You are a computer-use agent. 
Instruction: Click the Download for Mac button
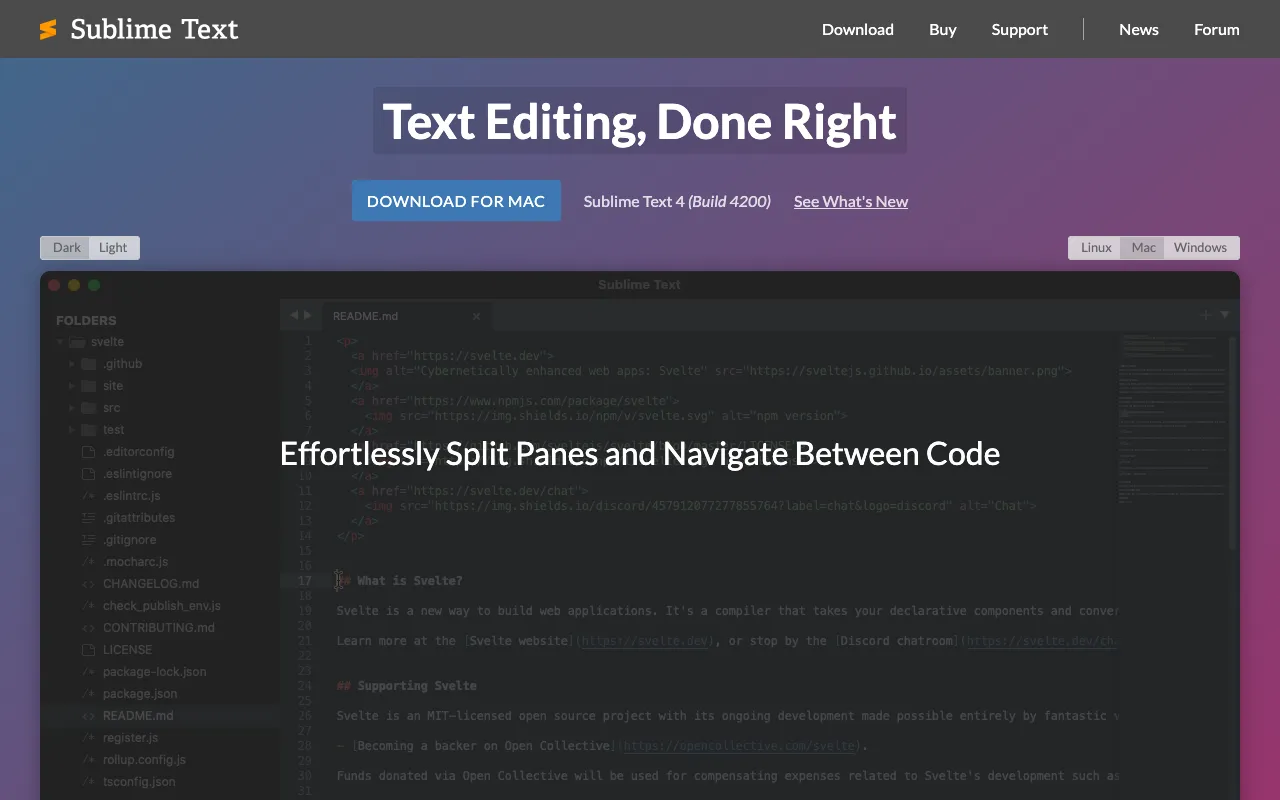tap(456, 200)
